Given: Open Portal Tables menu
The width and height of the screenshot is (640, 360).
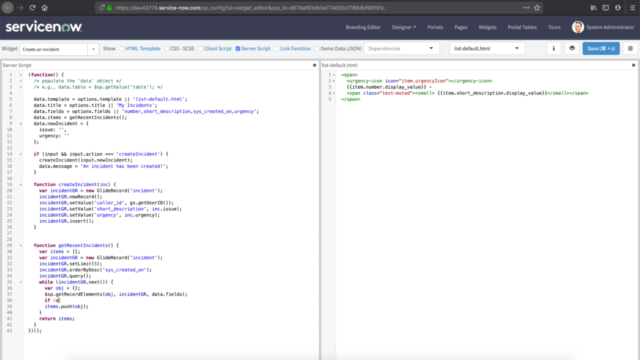Looking at the screenshot, I should (x=522, y=27).
